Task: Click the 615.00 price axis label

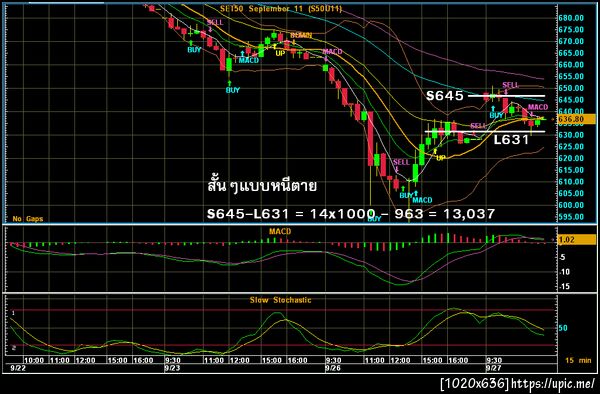Action: tap(571, 170)
